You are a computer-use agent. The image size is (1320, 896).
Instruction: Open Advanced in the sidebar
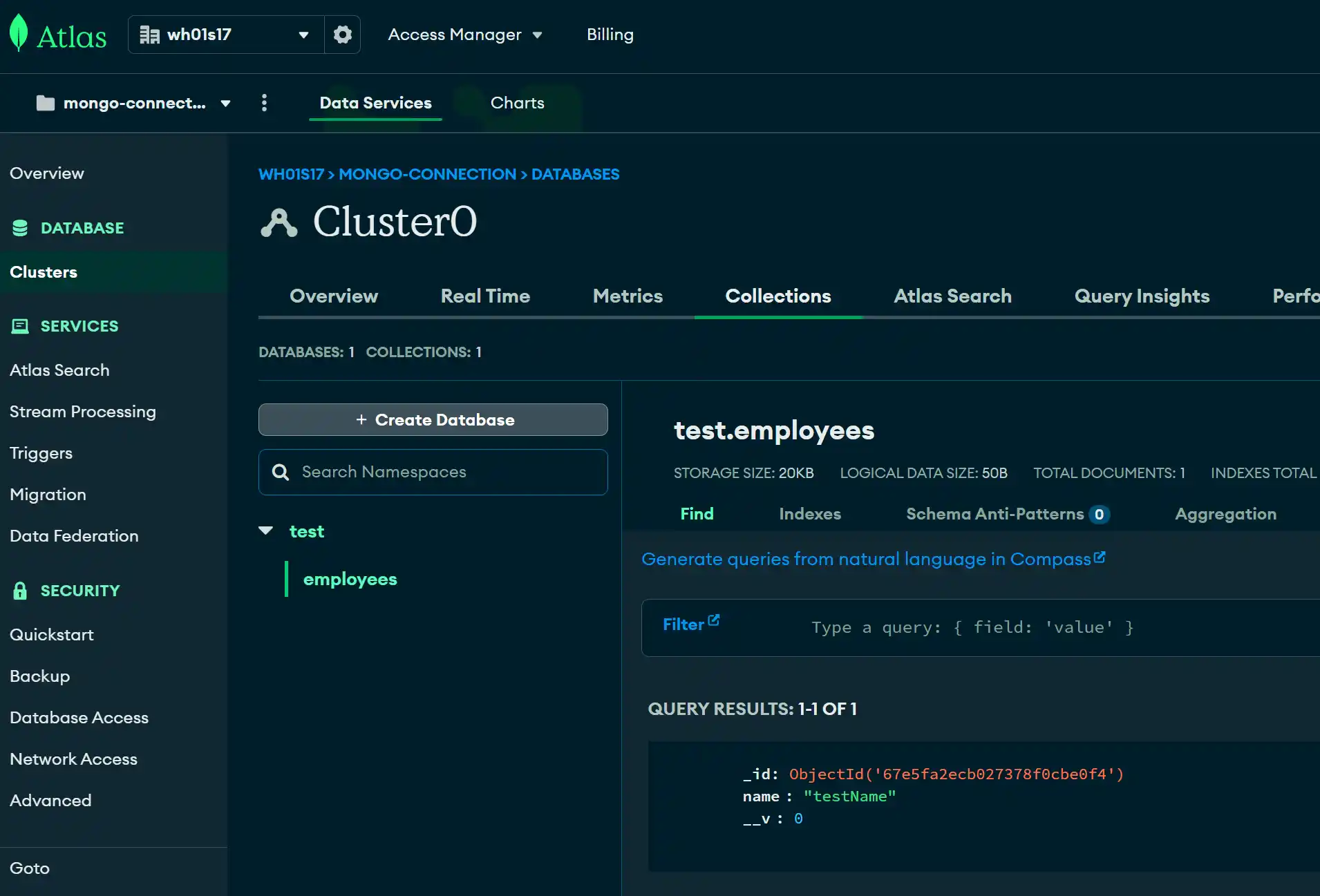pyautogui.click(x=50, y=800)
